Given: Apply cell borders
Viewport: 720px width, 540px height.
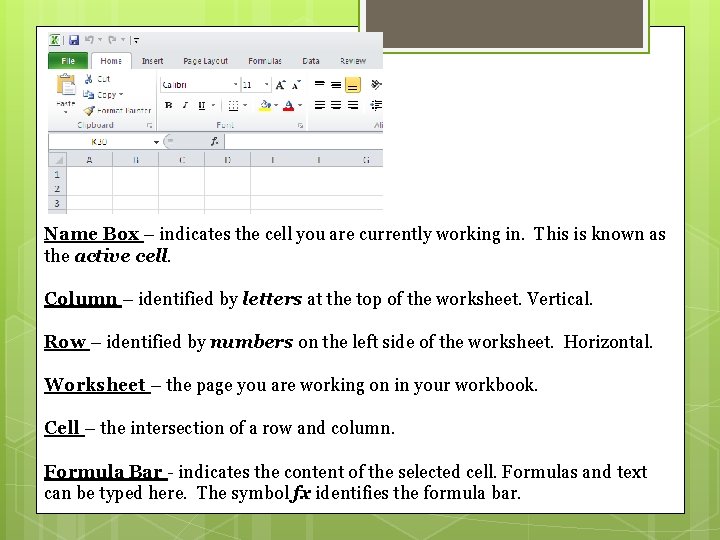Looking at the screenshot, I should pyautogui.click(x=233, y=106).
